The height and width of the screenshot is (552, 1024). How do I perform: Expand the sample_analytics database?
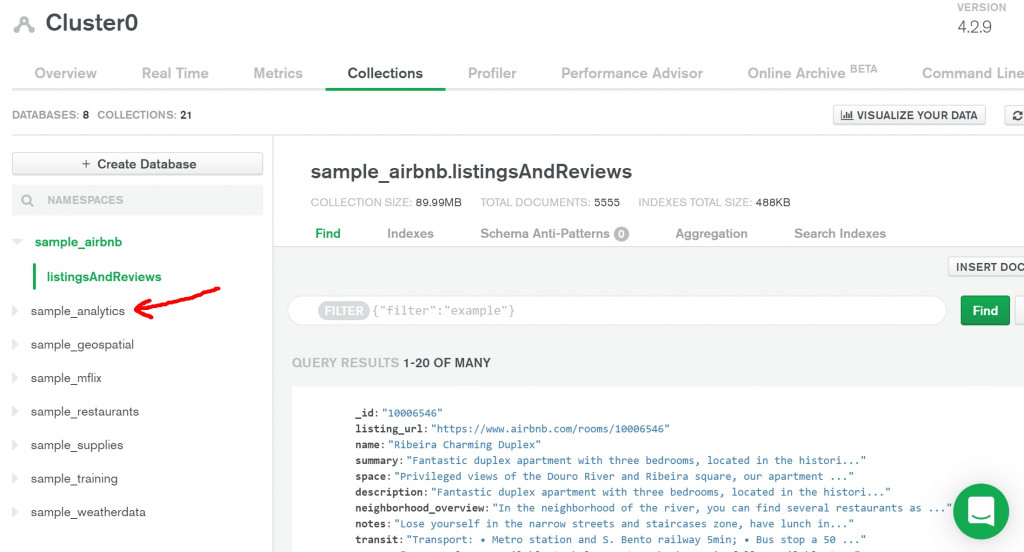pos(15,311)
